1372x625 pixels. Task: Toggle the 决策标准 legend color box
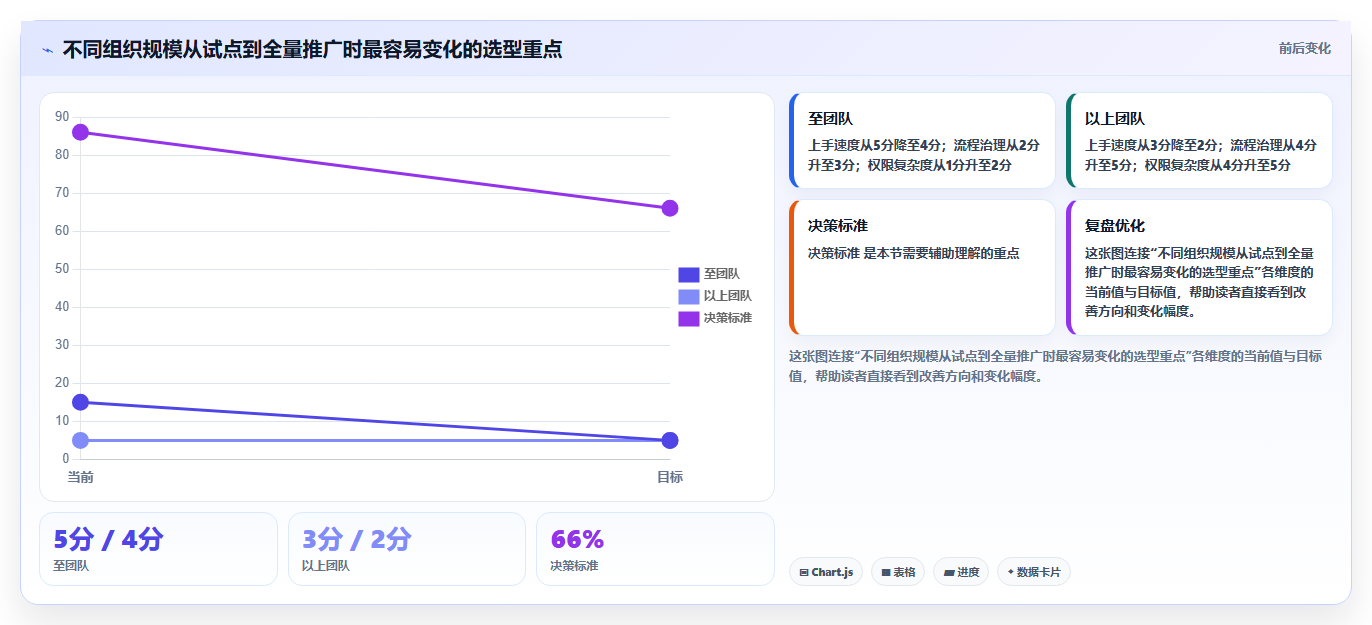point(688,318)
